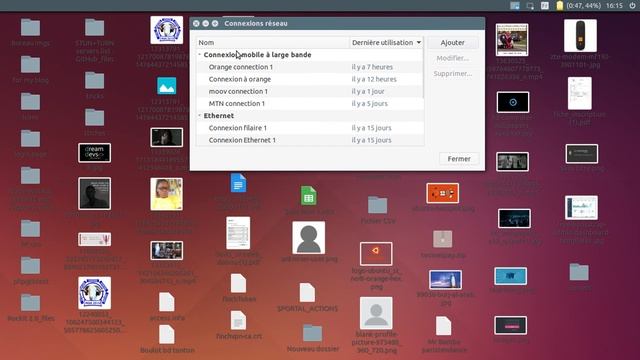Select the blank-profile-picture png thumbnail
The image size is (640, 360).
(376, 313)
